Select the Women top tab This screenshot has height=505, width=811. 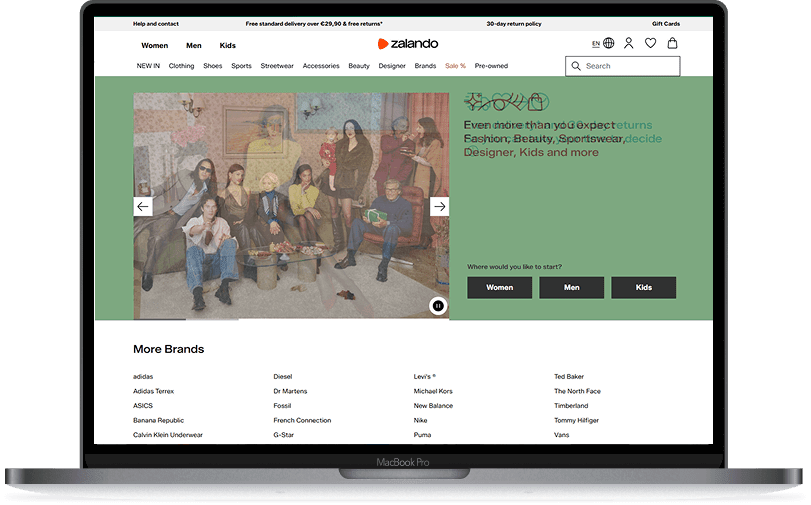tap(155, 46)
